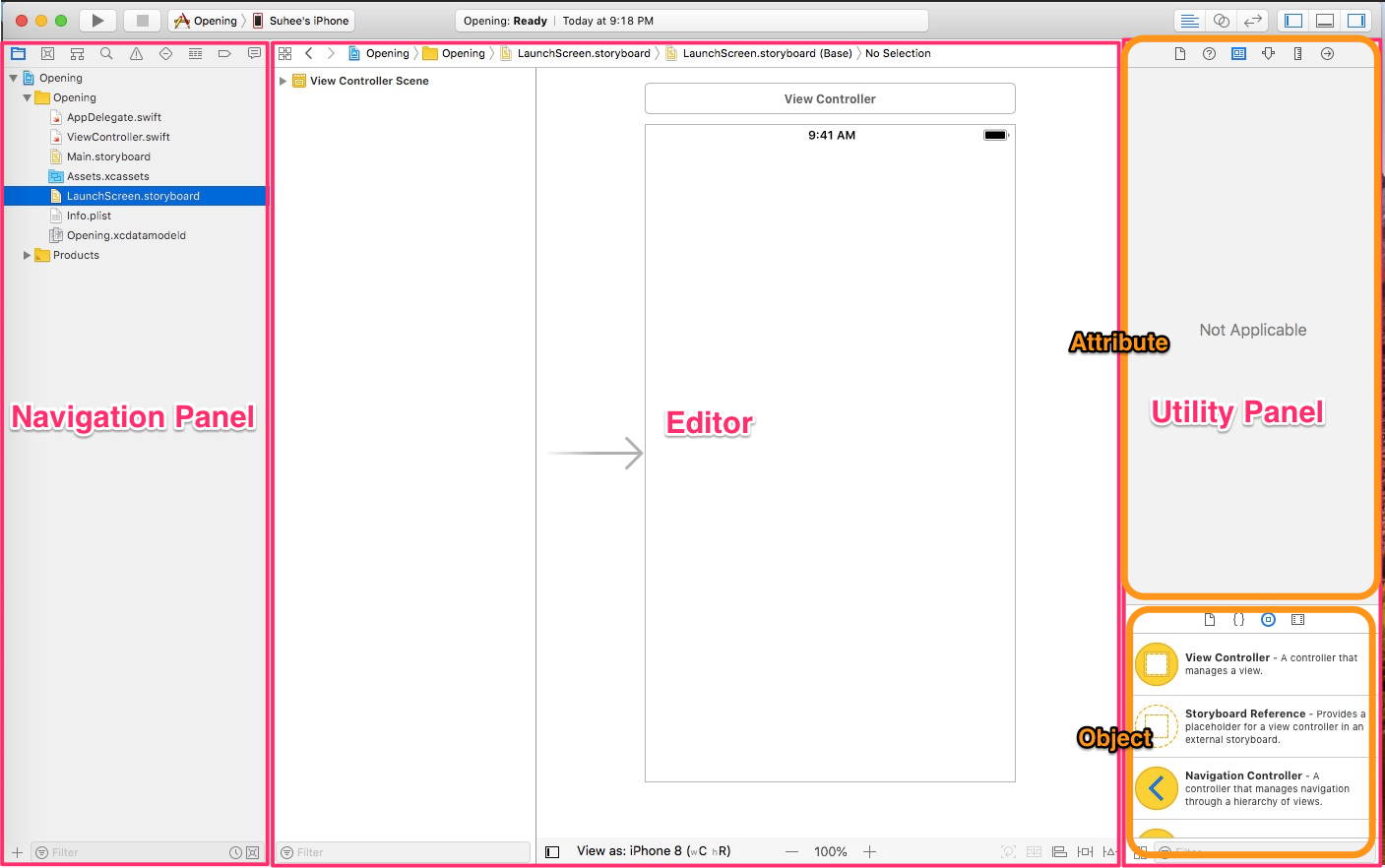Open Resolve Auto Layout Issues menu
Viewport: 1385px width, 868px height.
(x=1109, y=851)
